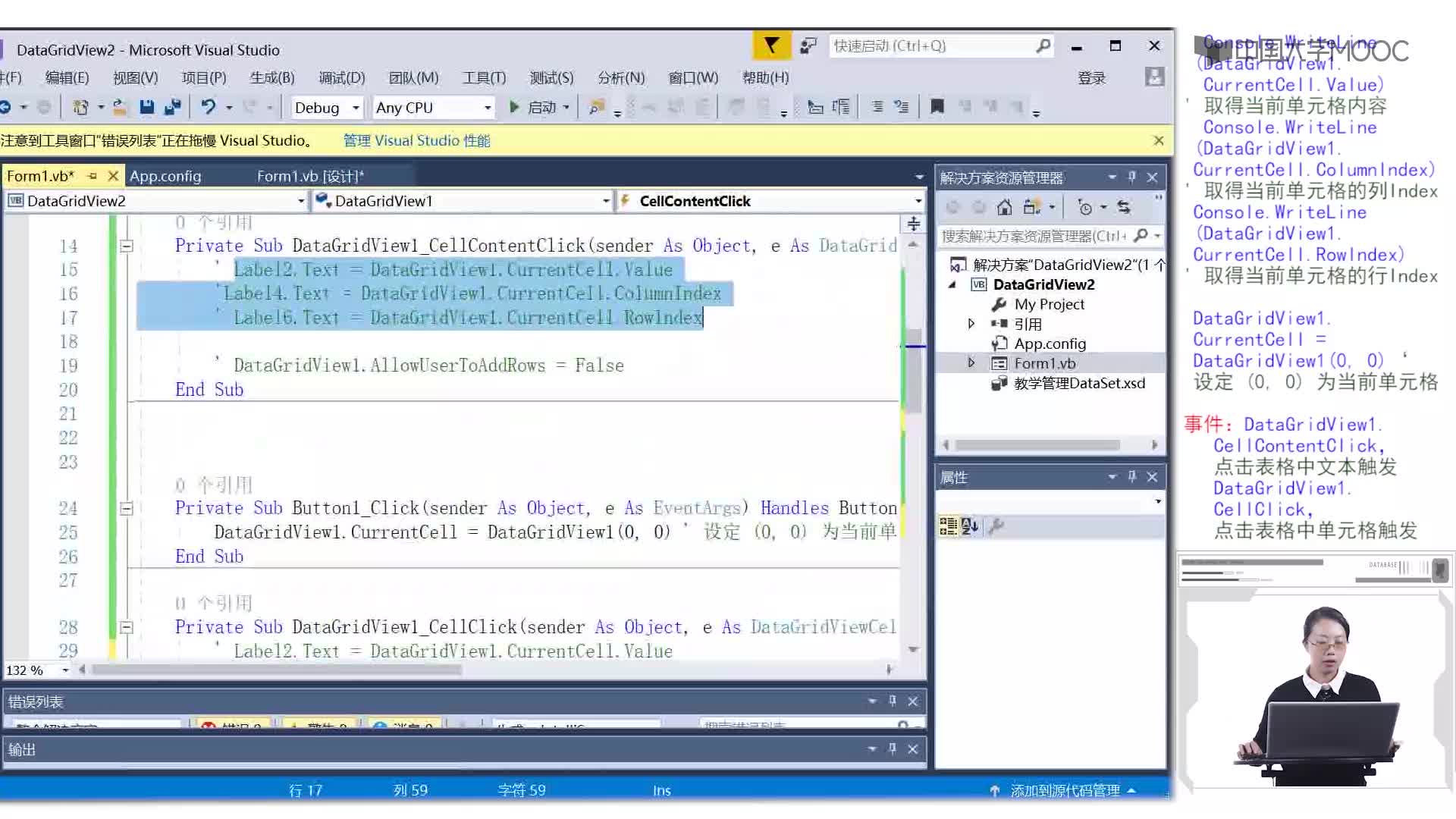Open the 工具(T) menu
1456x819 pixels.
(484, 77)
